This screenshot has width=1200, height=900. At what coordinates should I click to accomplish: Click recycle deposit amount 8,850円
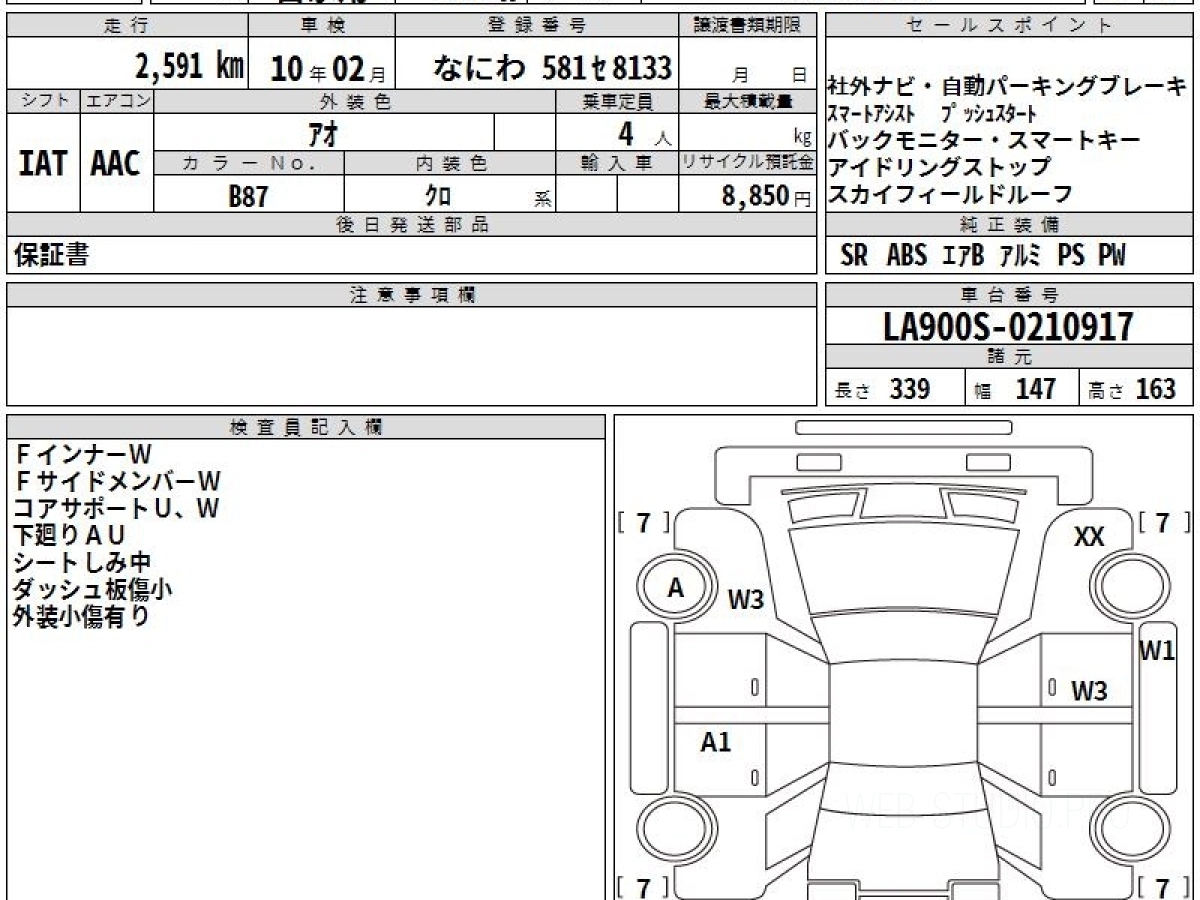point(768,196)
